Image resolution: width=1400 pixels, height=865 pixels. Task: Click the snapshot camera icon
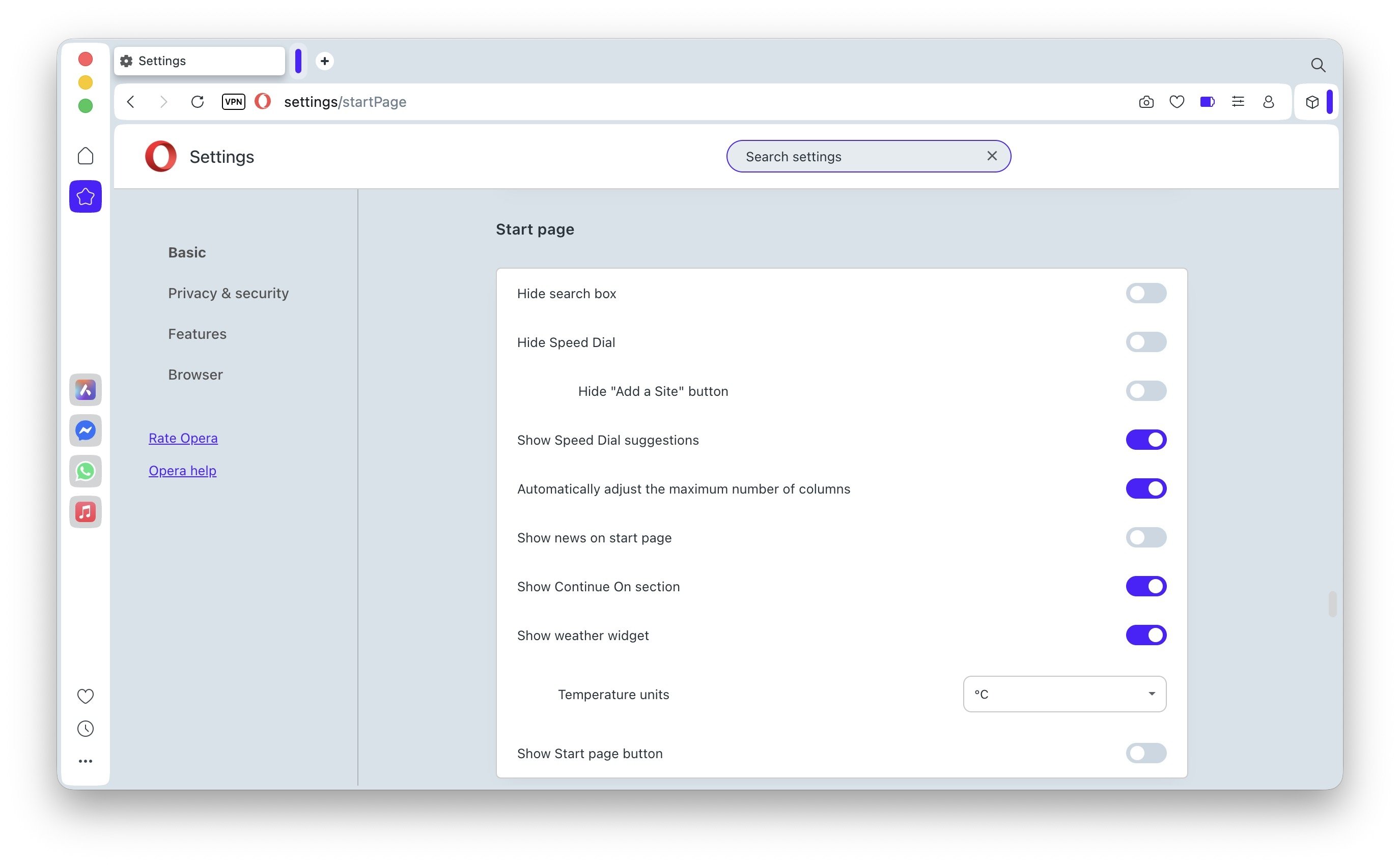pyautogui.click(x=1146, y=102)
